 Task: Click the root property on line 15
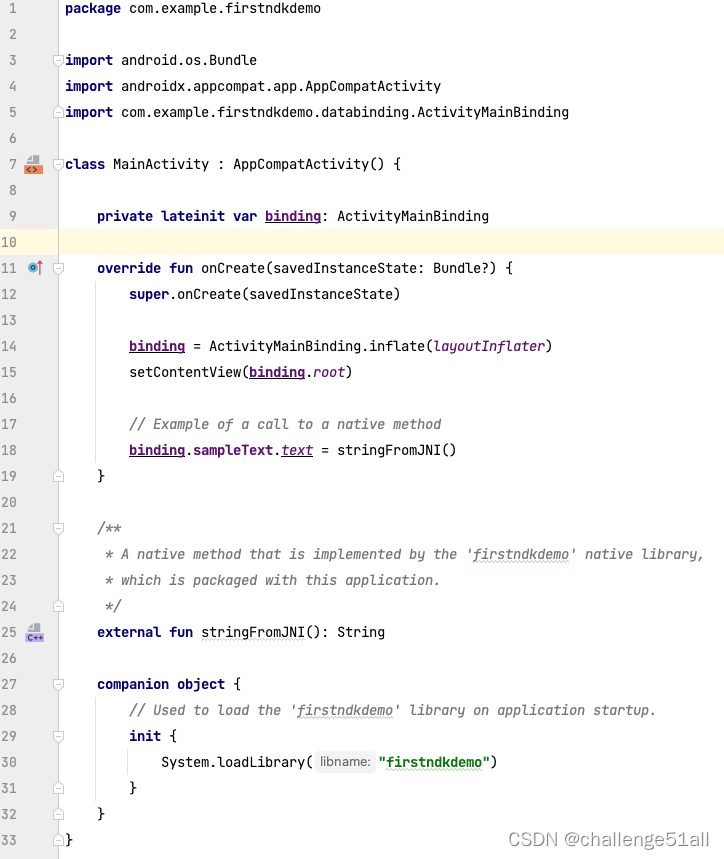point(329,372)
